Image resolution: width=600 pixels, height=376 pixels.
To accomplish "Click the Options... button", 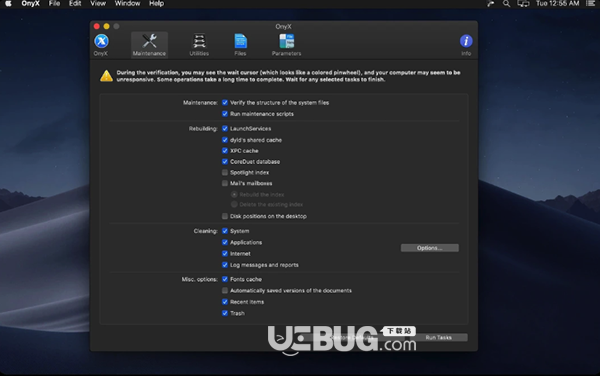I will (x=430, y=248).
